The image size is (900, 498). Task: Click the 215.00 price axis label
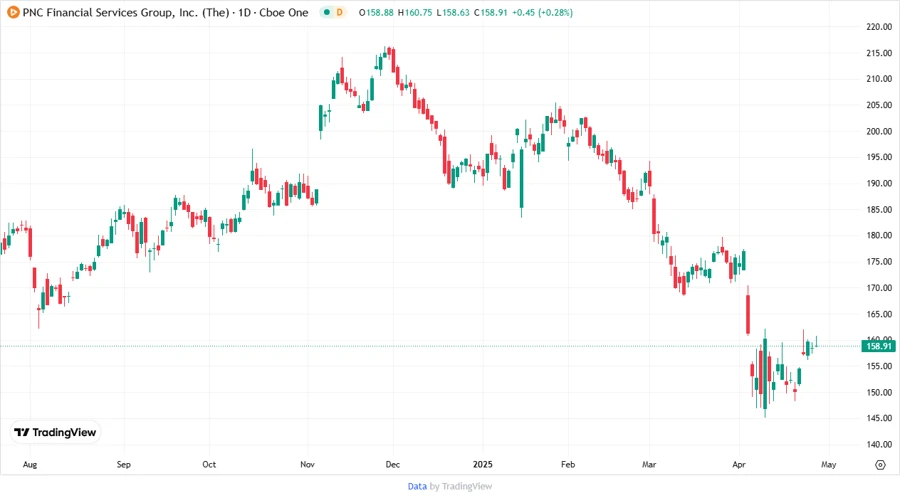pyautogui.click(x=879, y=53)
